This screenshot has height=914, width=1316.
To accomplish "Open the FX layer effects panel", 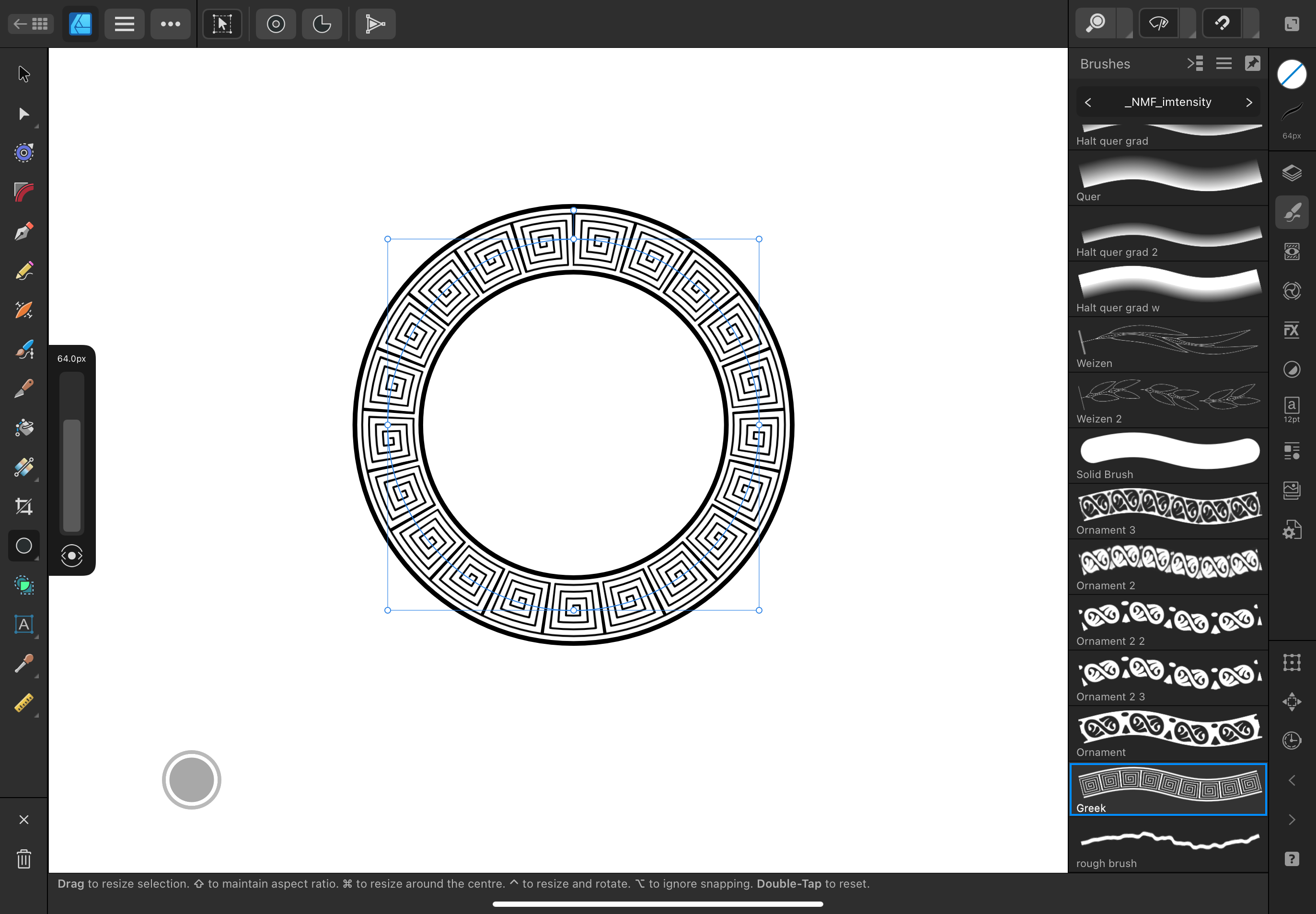I will (x=1292, y=331).
